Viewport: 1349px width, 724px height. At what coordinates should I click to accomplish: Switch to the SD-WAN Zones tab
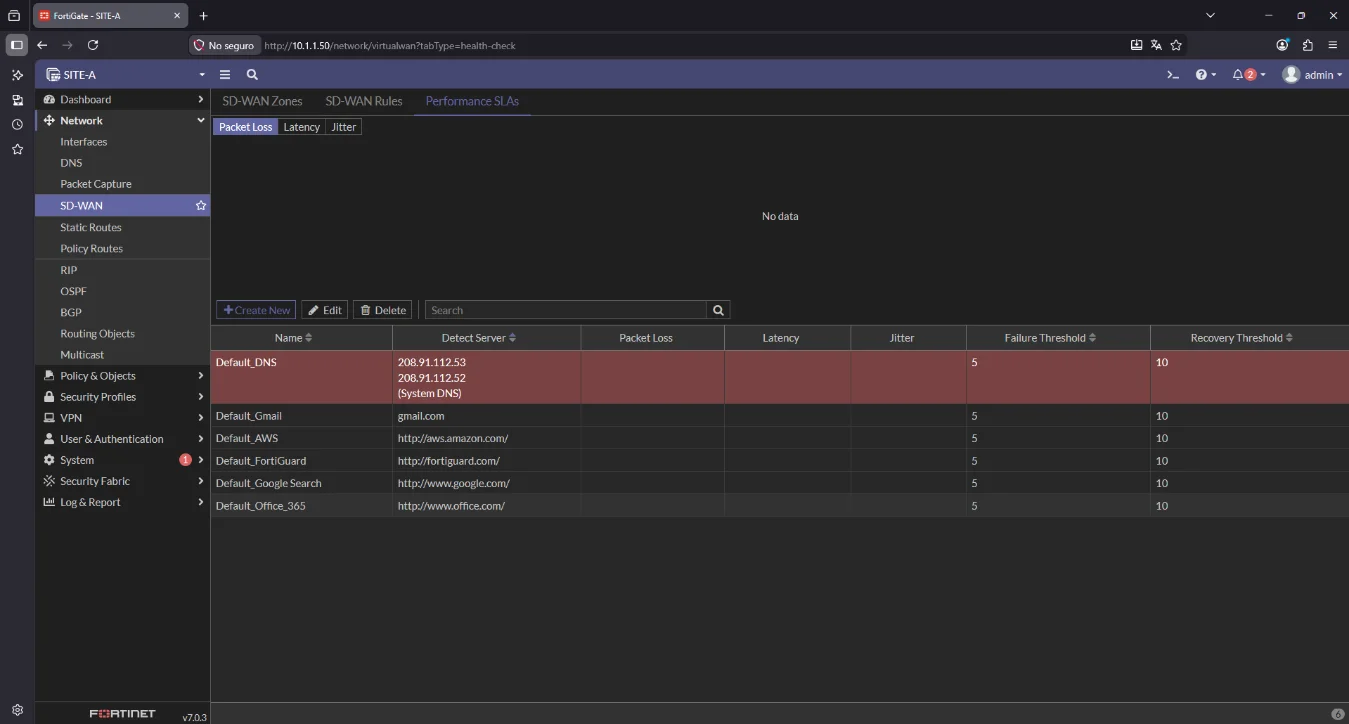coord(262,101)
